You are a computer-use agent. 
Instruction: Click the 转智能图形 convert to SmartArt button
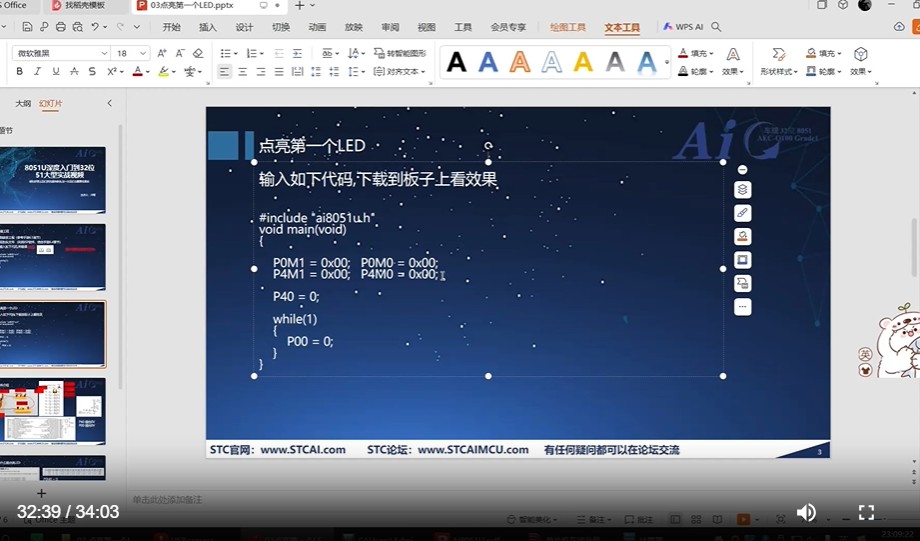(400, 53)
